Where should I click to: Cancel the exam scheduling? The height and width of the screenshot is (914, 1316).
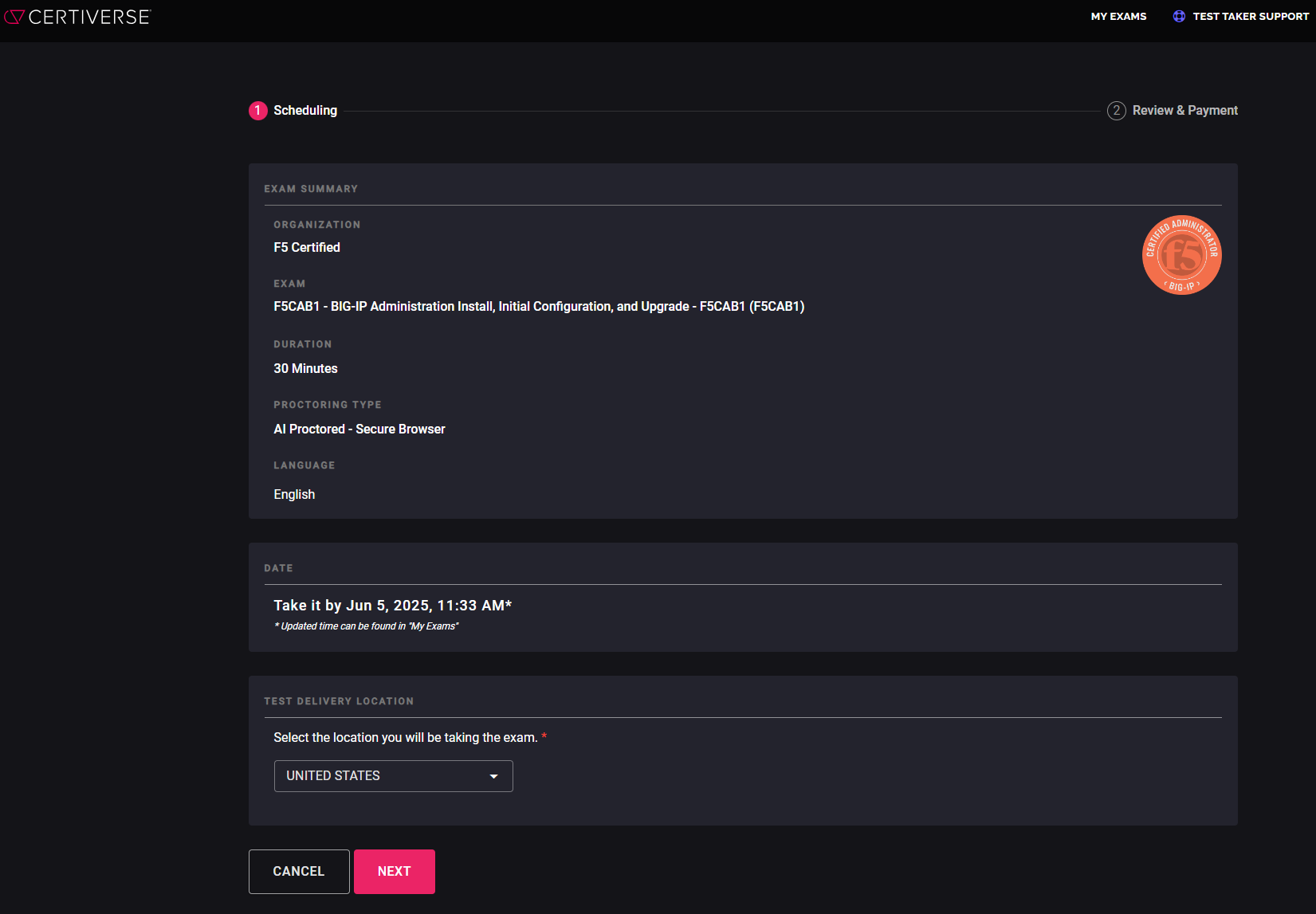click(x=299, y=872)
